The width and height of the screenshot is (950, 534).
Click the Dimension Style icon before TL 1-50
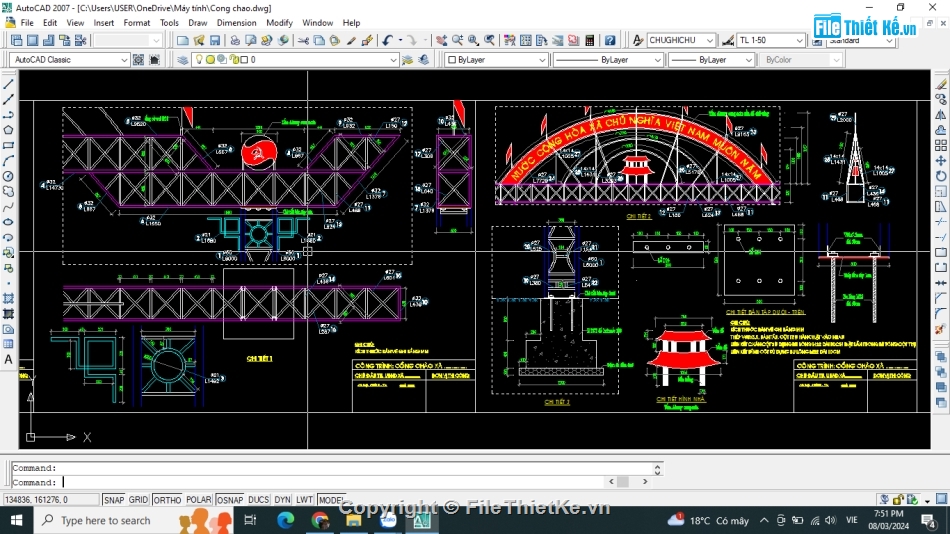[728, 41]
